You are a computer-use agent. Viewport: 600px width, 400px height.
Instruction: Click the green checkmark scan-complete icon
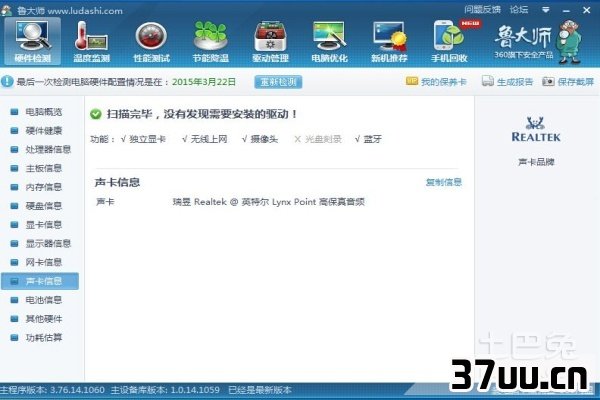[x=96, y=114]
